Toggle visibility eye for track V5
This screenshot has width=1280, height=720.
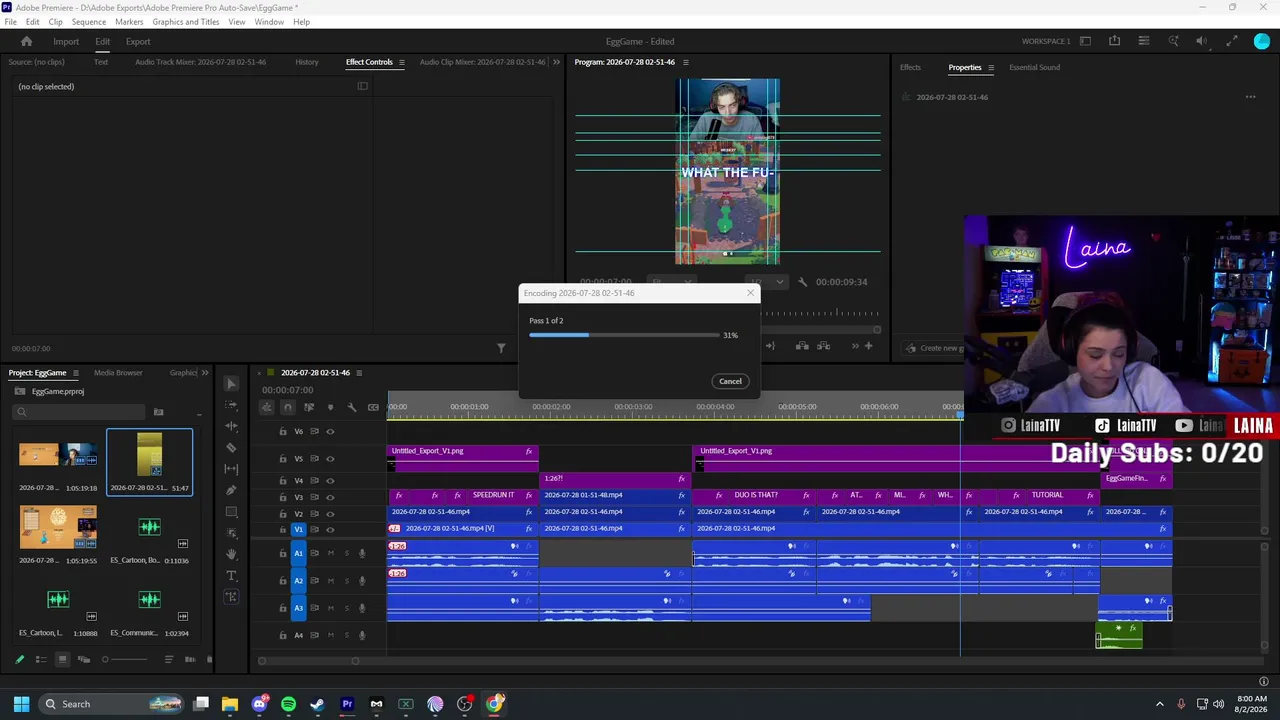coord(330,459)
